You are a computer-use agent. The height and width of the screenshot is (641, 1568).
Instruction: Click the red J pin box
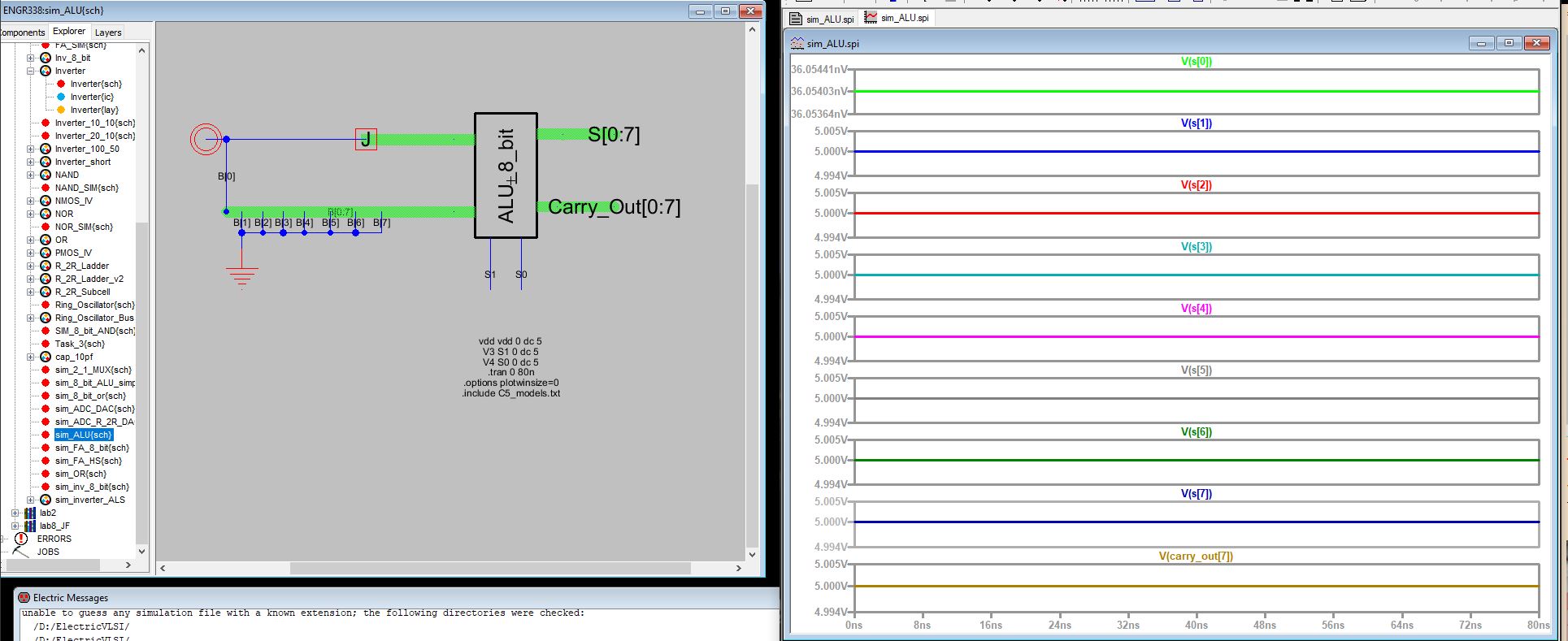coord(366,140)
